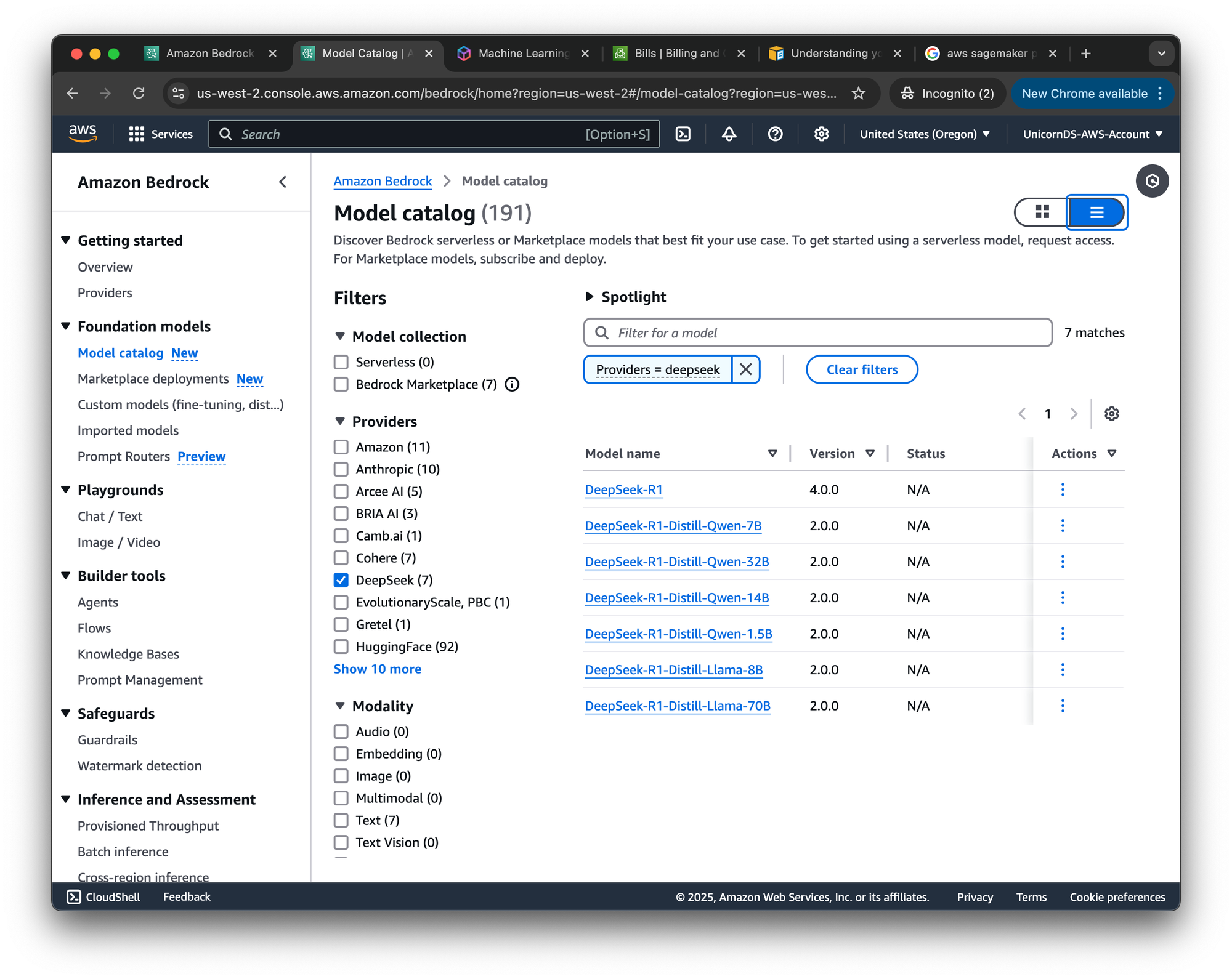
Task: Check the Anthropic provider checkbox
Action: tap(341, 469)
